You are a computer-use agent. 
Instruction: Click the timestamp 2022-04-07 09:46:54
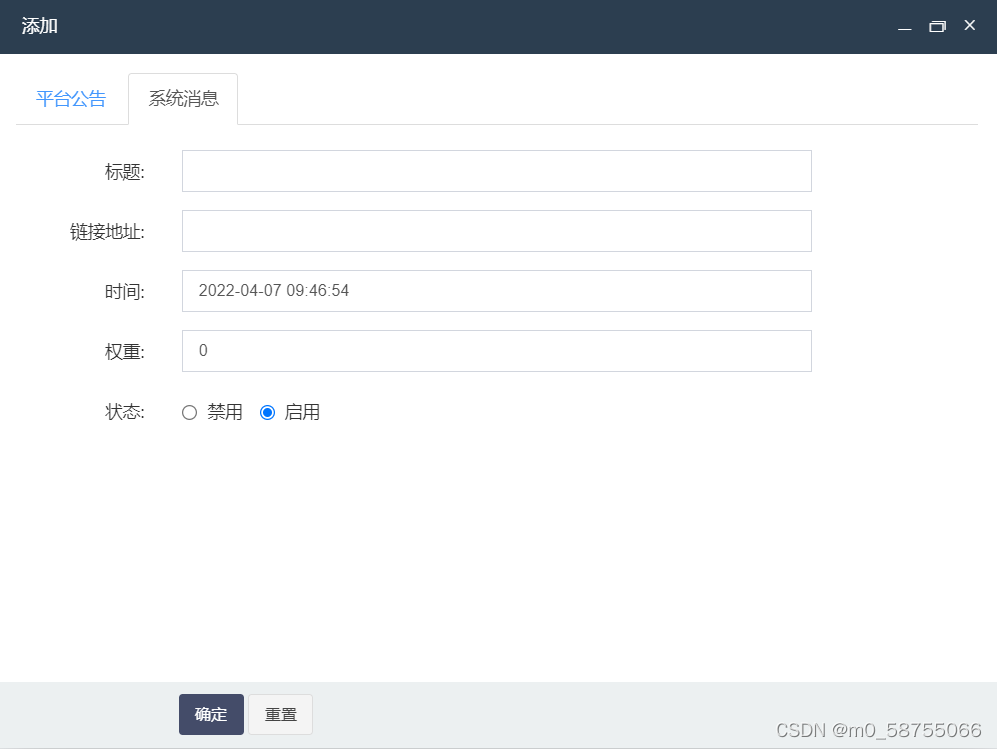point(275,291)
